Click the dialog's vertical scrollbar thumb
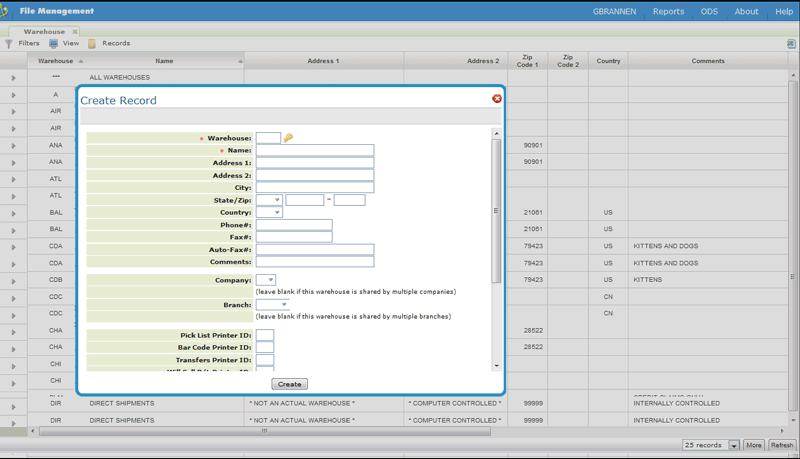The width and height of the screenshot is (800, 459). (x=496, y=210)
